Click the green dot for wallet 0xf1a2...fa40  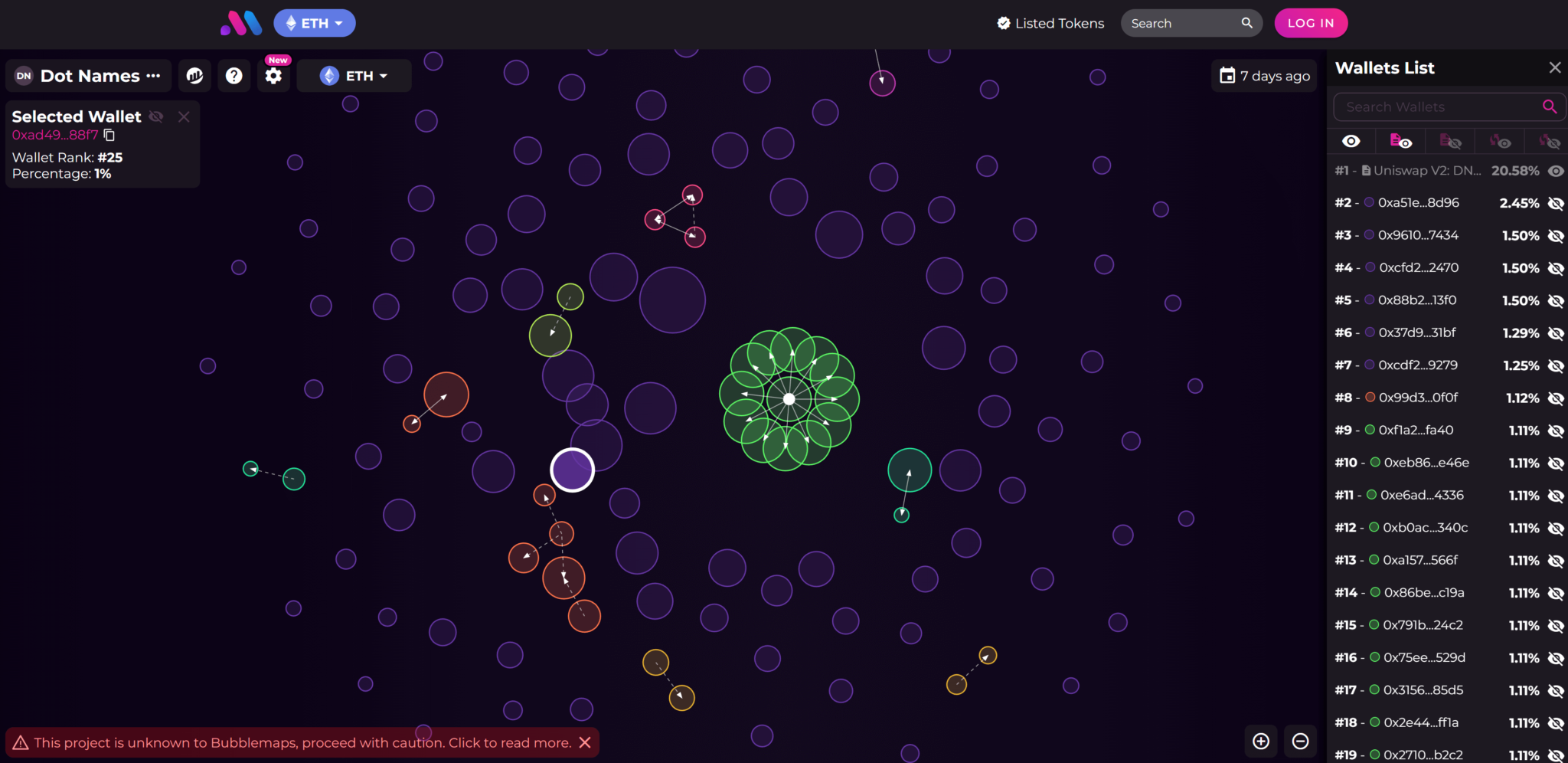pyautogui.click(x=1370, y=430)
